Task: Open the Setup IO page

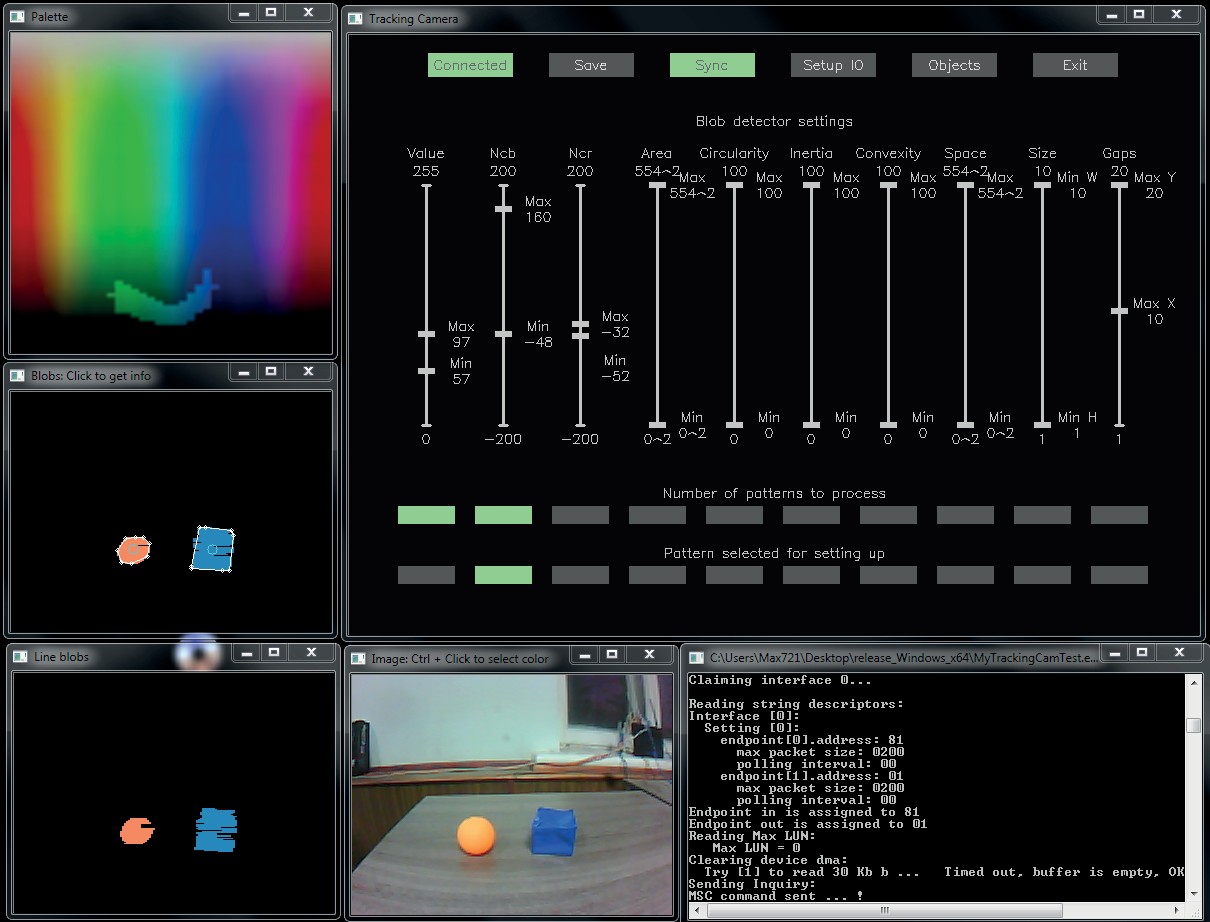Action: tap(833, 65)
